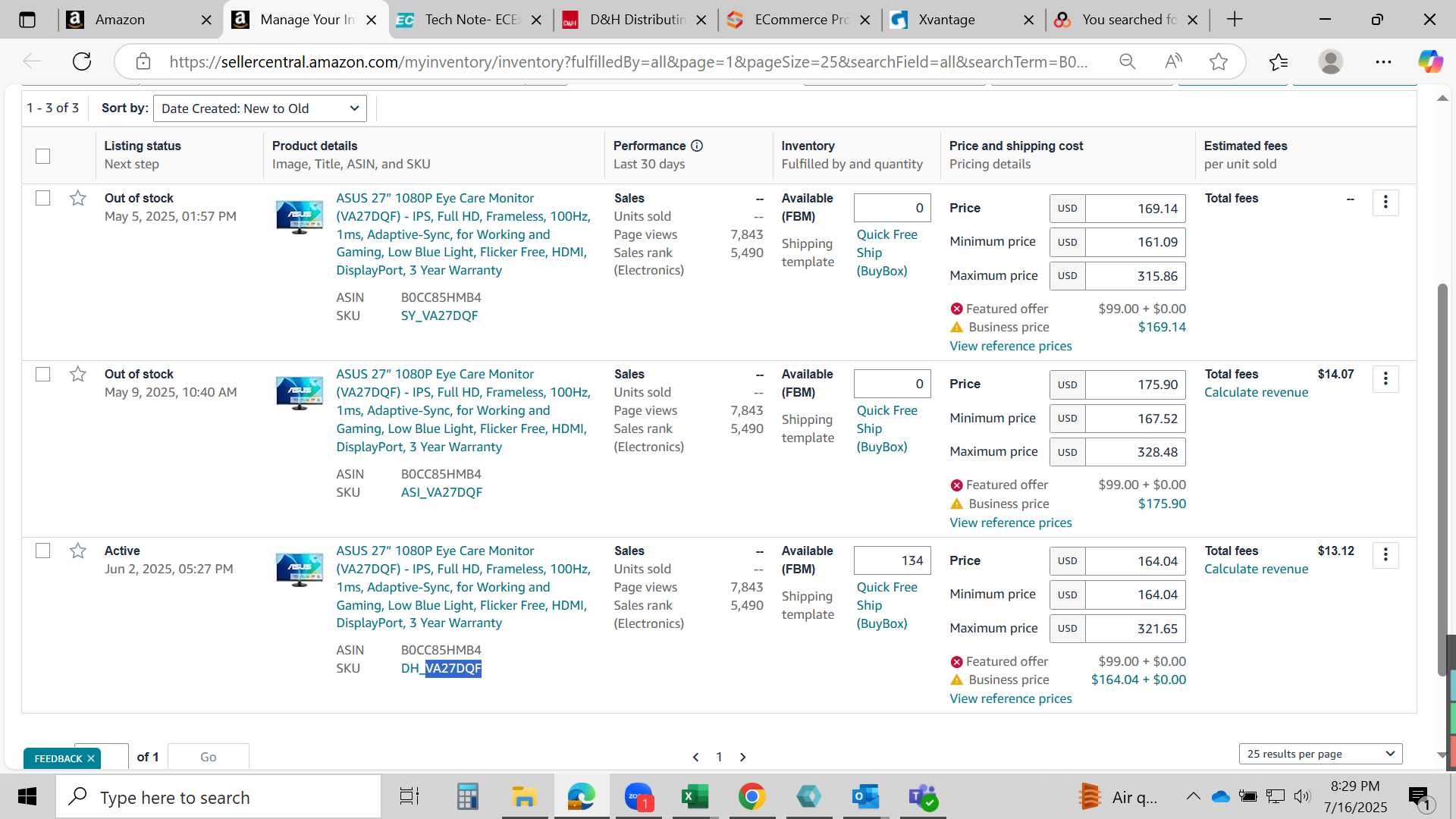Open the SY_VA27DQF SKU link

[x=439, y=315]
